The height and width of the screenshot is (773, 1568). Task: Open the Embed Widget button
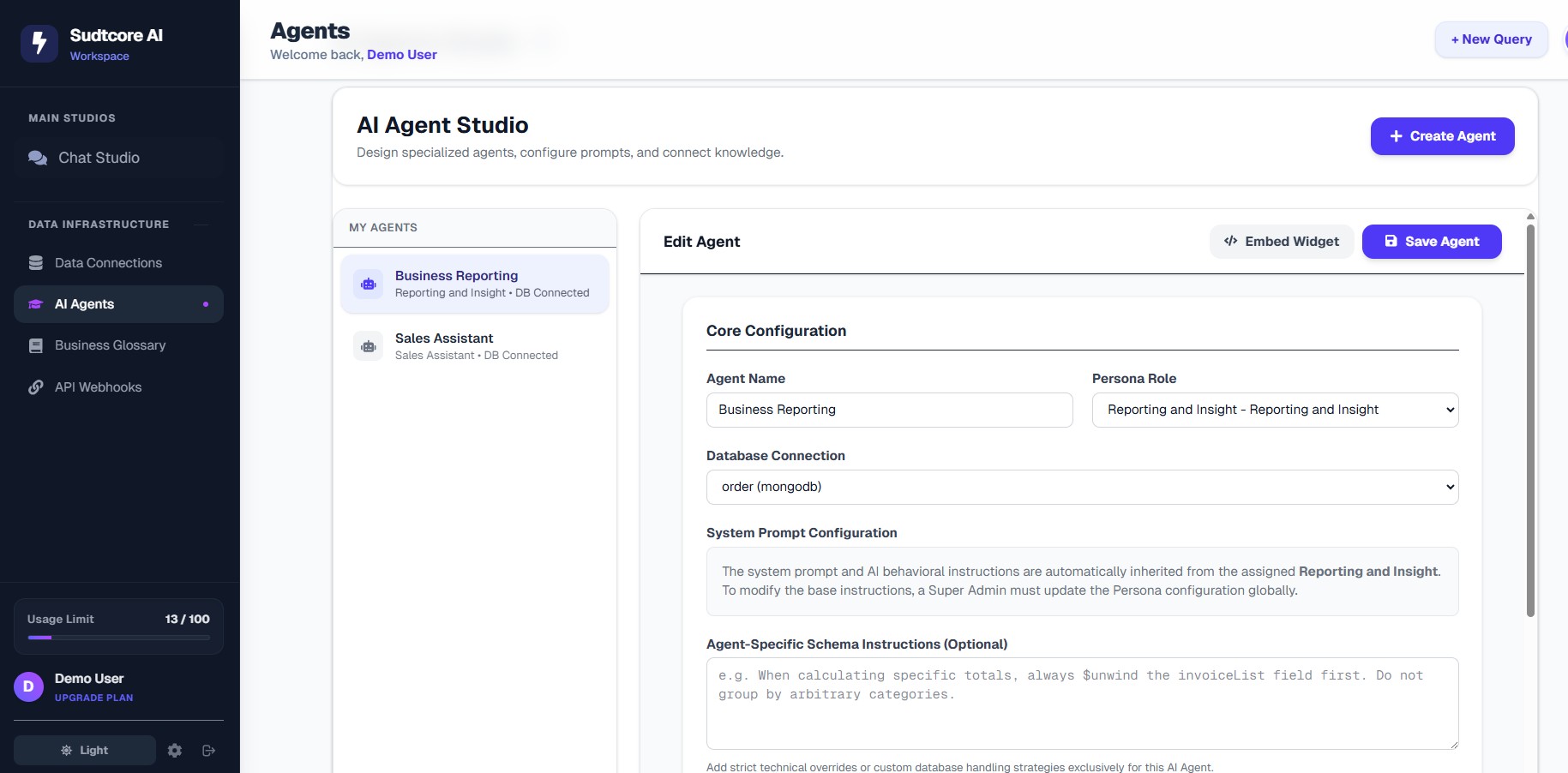(x=1281, y=242)
